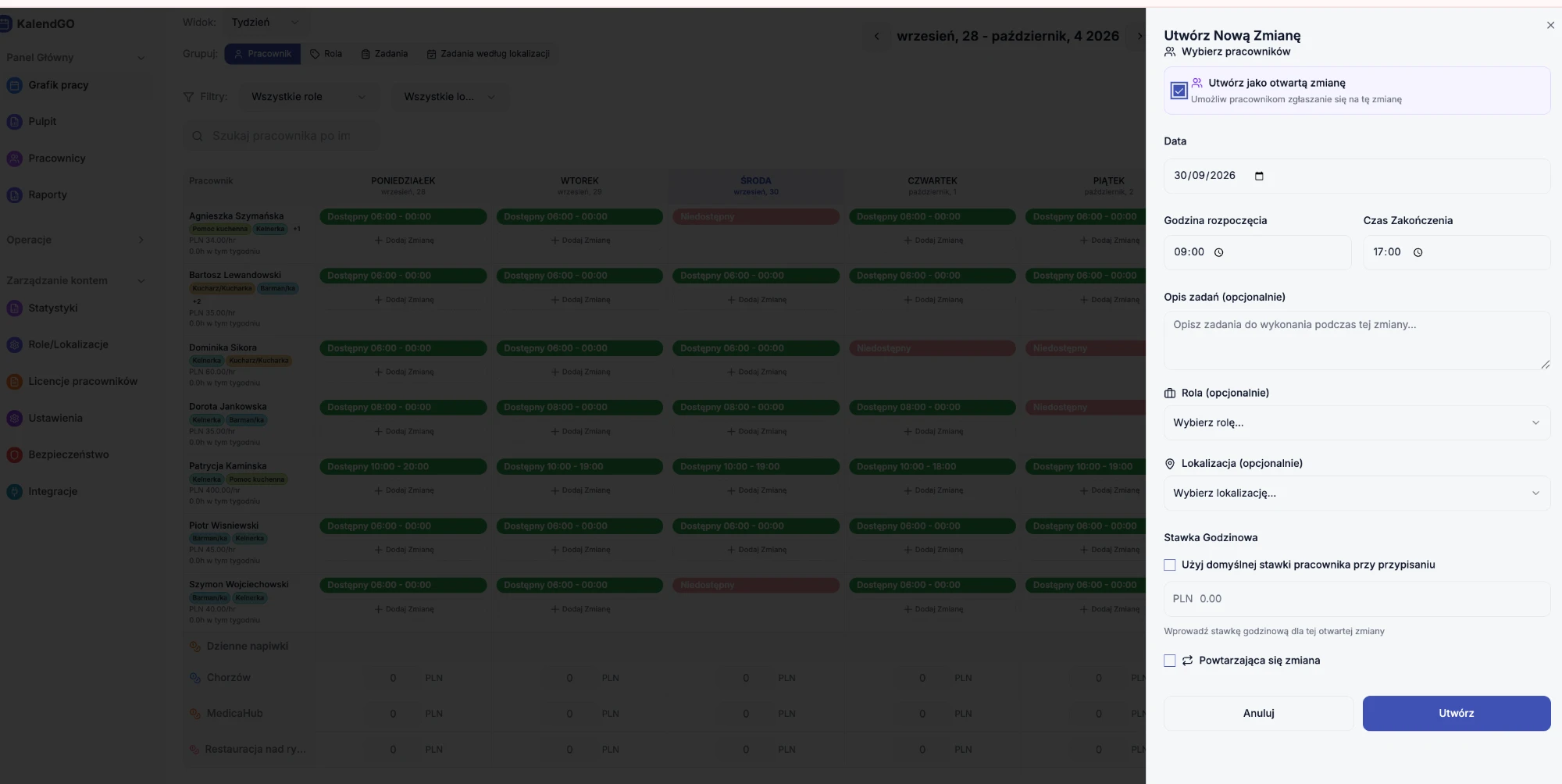Click the Utwórz button
This screenshot has width=1562, height=784.
(1457, 713)
